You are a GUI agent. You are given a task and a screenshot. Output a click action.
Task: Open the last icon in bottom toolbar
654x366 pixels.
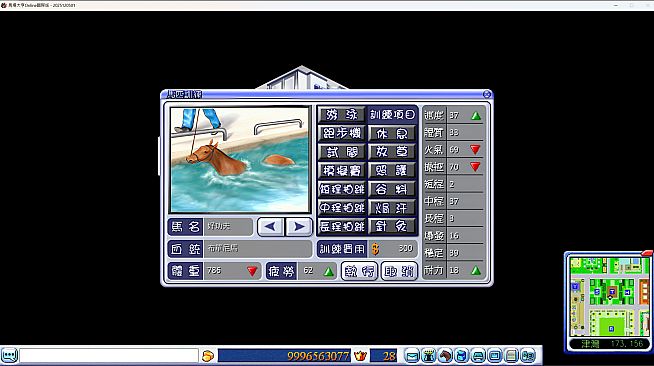528,356
